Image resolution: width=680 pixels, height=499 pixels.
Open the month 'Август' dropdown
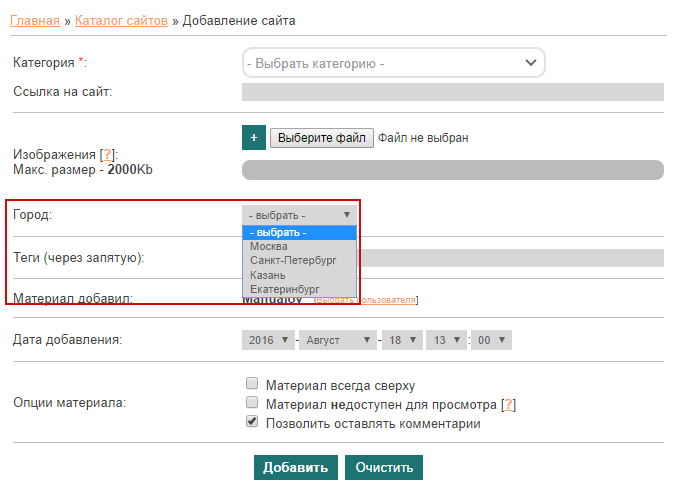[x=338, y=340]
